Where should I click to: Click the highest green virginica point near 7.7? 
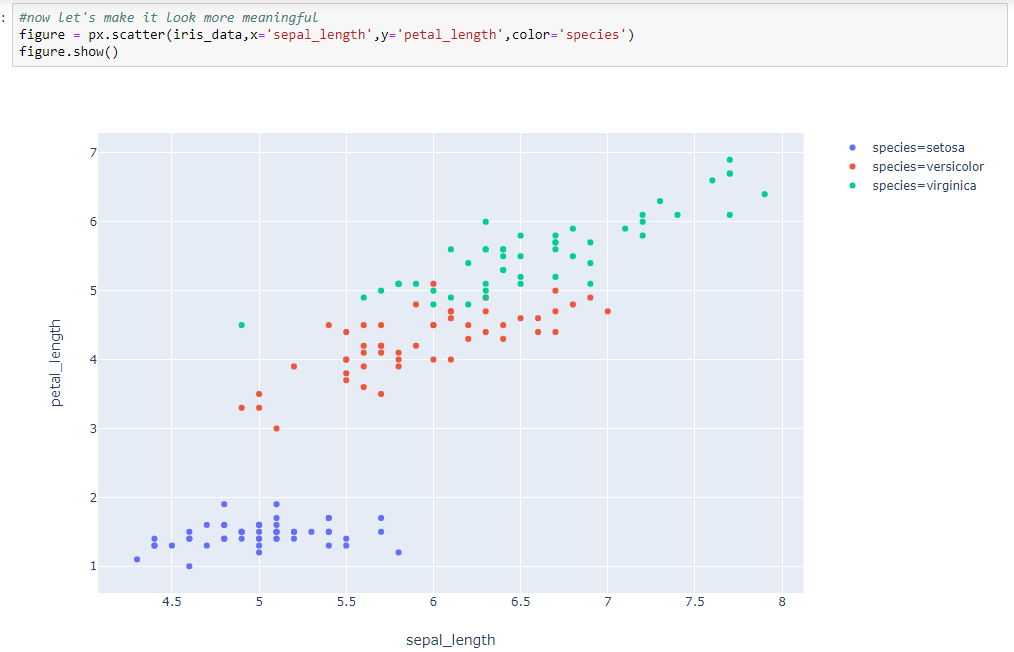[x=729, y=158]
